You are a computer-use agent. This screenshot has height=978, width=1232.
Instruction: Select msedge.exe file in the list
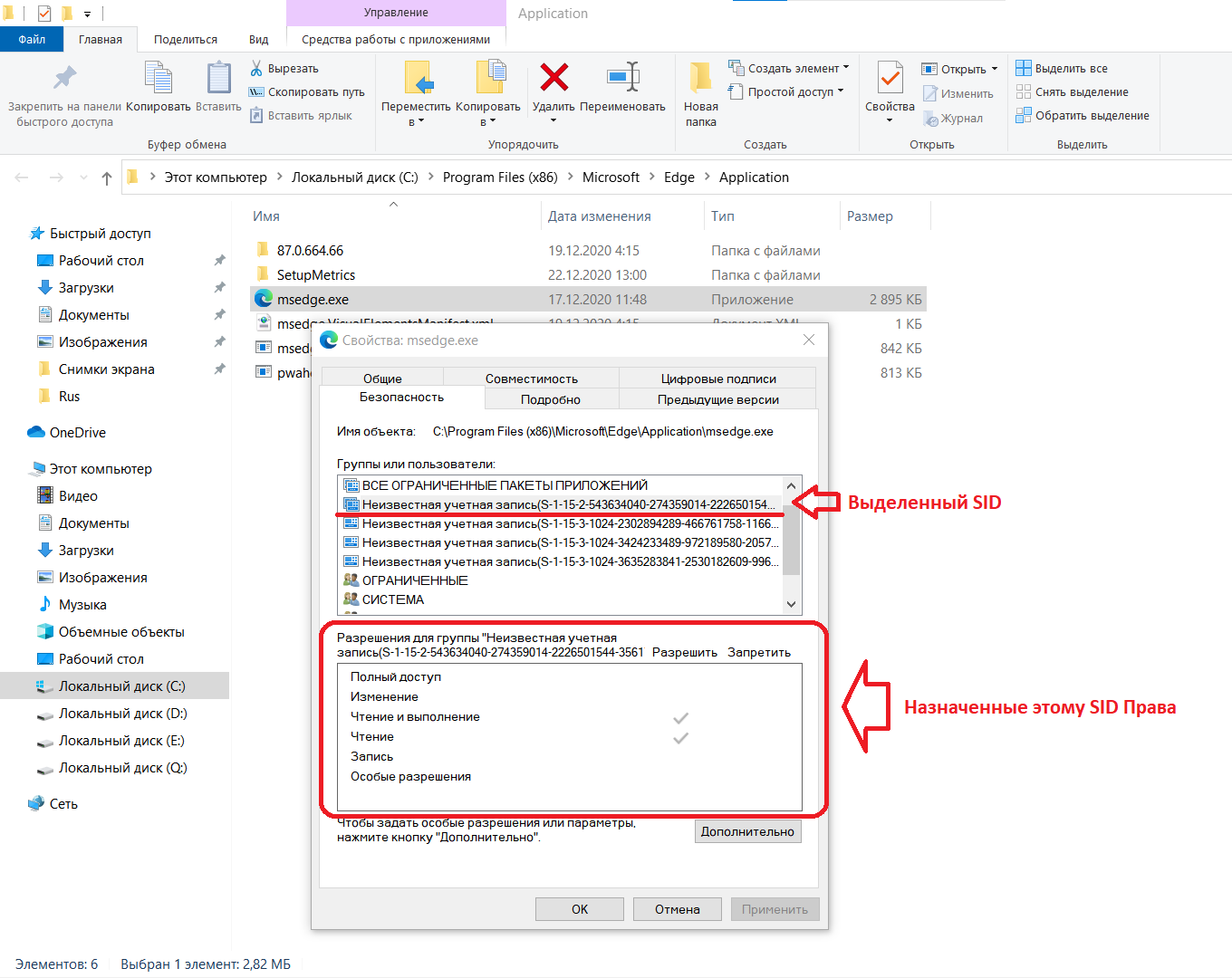pos(588,299)
